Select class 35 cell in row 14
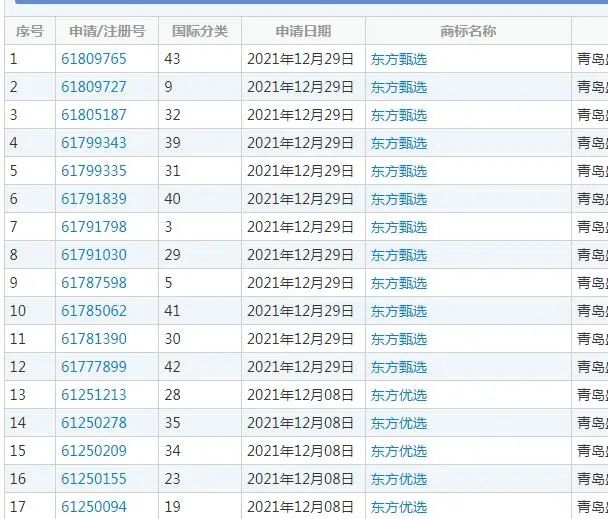Viewport: 608px width, 519px height. (200, 423)
